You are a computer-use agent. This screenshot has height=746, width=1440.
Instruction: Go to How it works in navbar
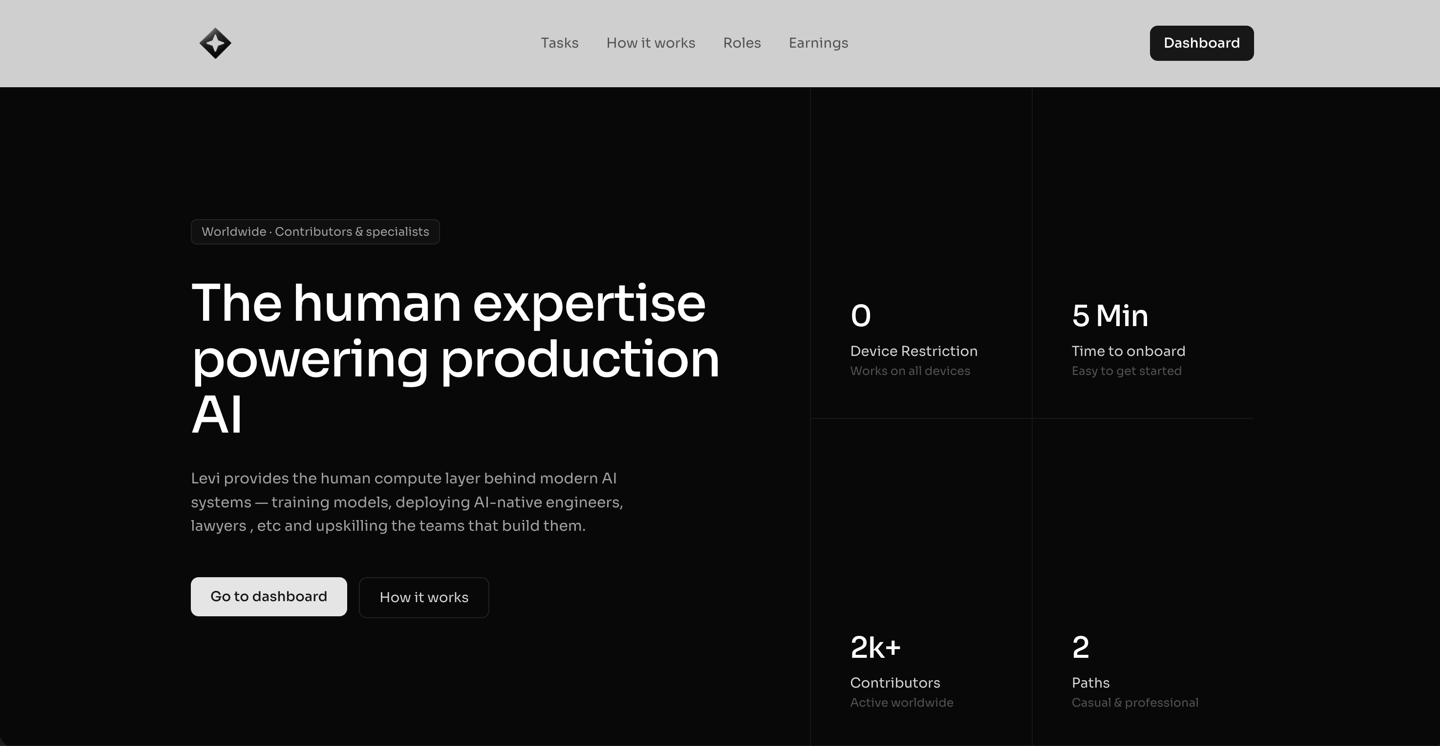650,43
